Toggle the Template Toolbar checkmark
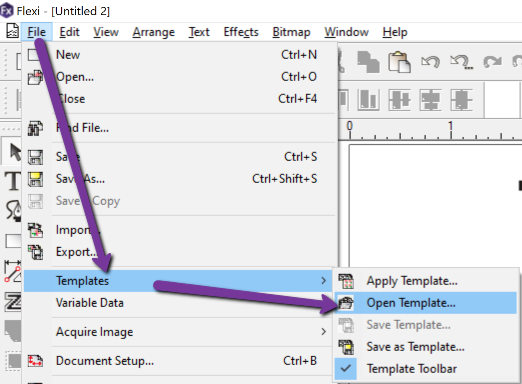The height and width of the screenshot is (384, 522). point(346,369)
